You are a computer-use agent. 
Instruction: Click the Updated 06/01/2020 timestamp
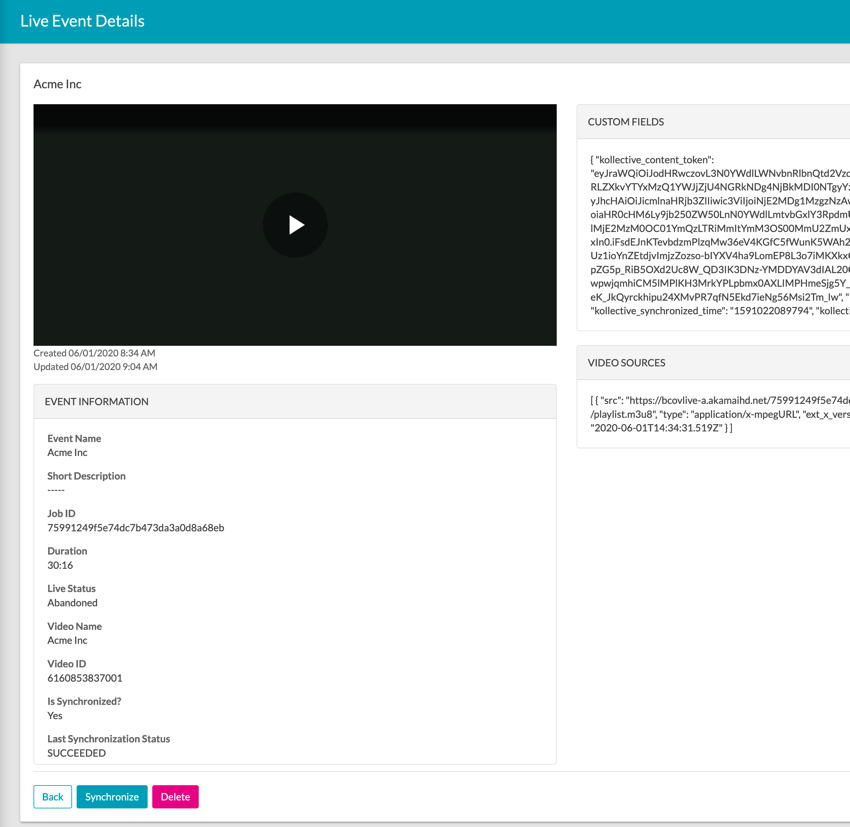pos(95,367)
